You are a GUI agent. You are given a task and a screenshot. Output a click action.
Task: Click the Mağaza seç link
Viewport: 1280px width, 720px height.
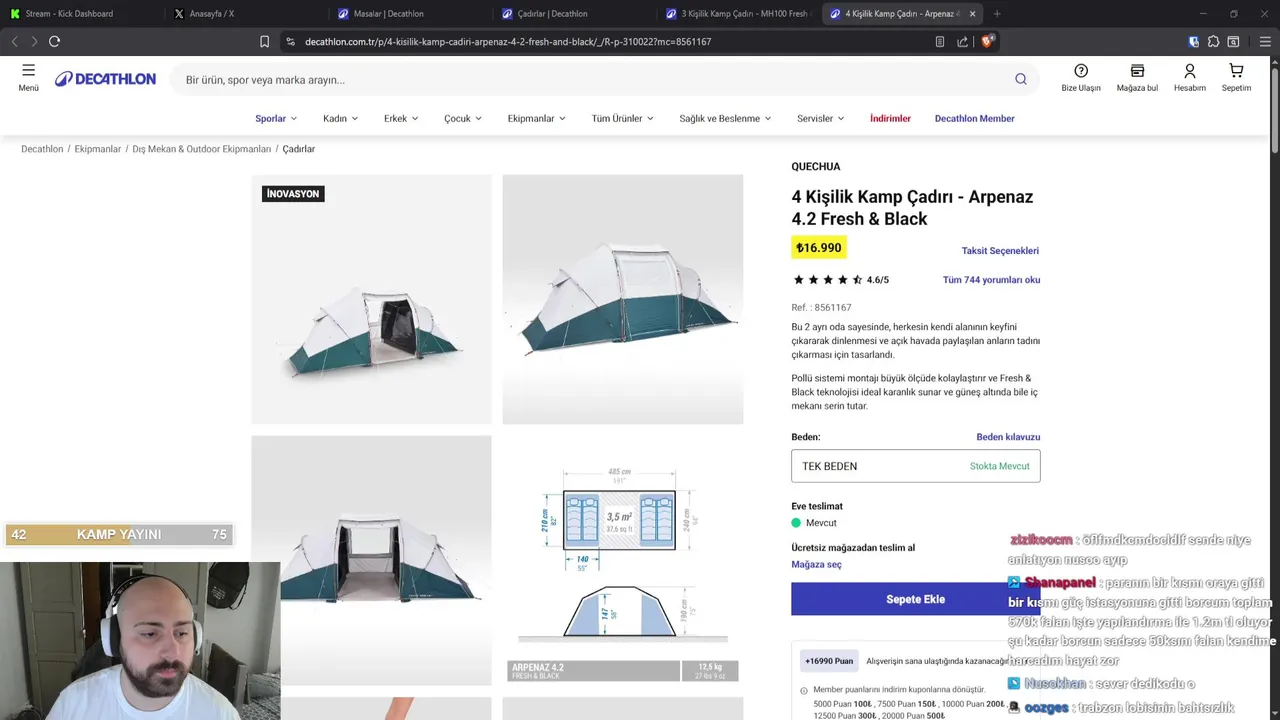(x=816, y=564)
